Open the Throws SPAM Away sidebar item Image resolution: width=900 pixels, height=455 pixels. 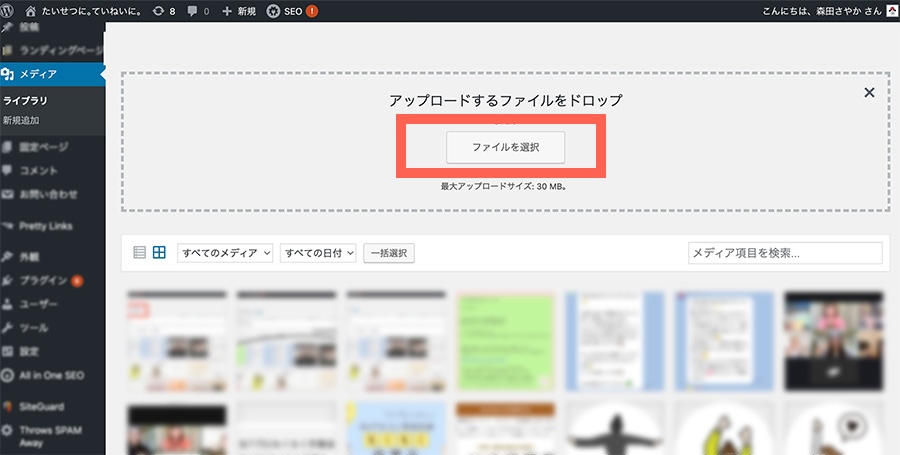52,436
